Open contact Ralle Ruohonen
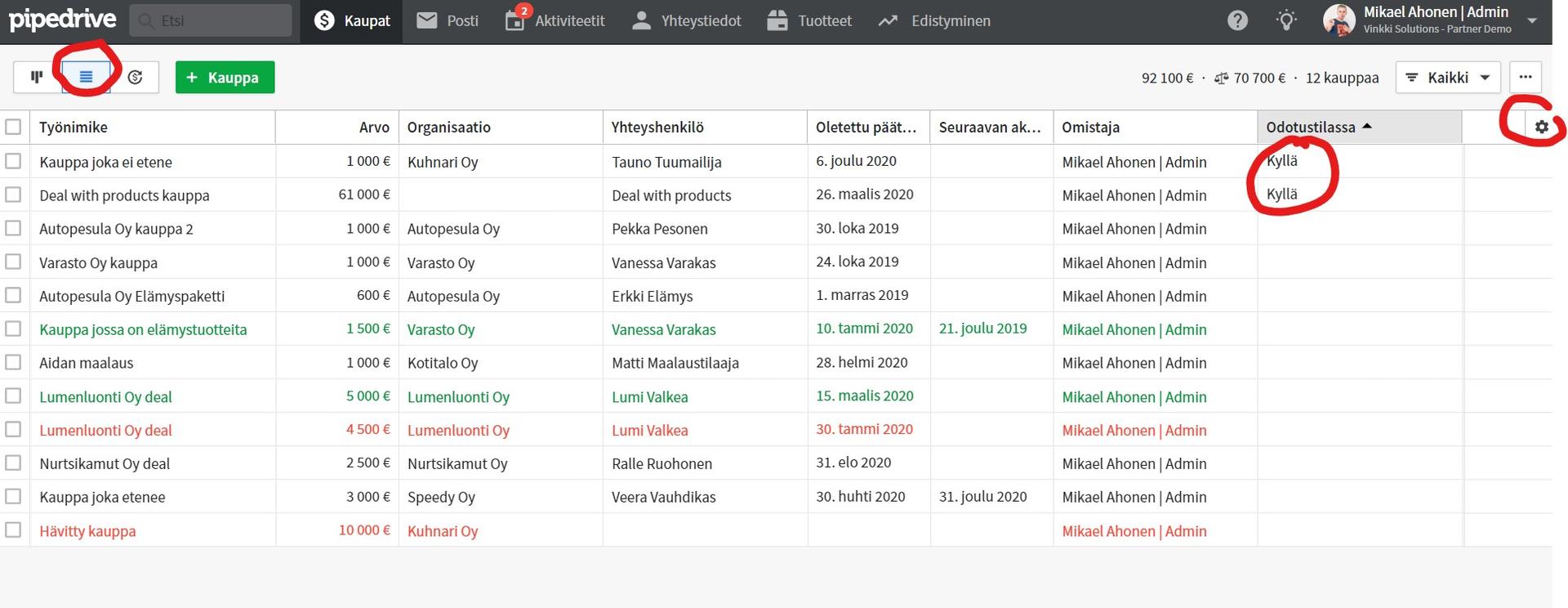Viewport: 1568px width, 608px height. [x=661, y=463]
